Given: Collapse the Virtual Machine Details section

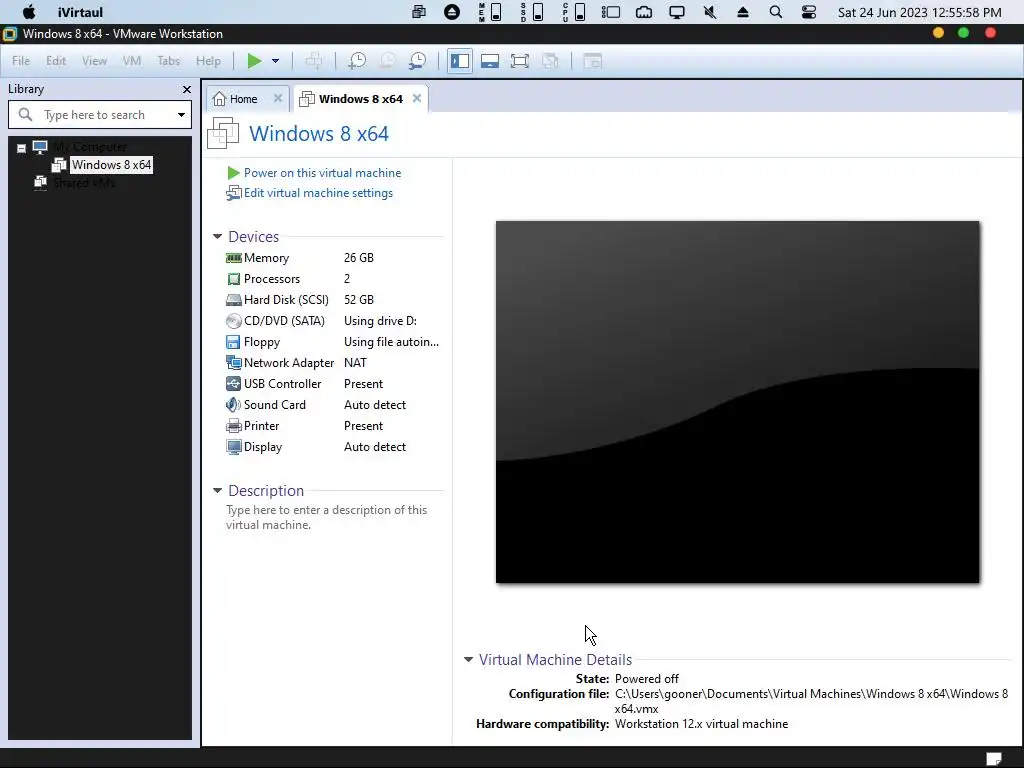Looking at the screenshot, I should tap(468, 660).
